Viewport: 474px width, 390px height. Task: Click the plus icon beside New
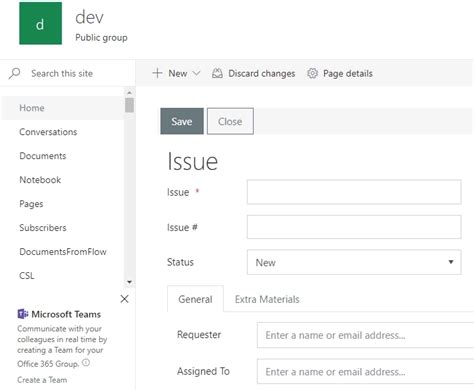157,73
